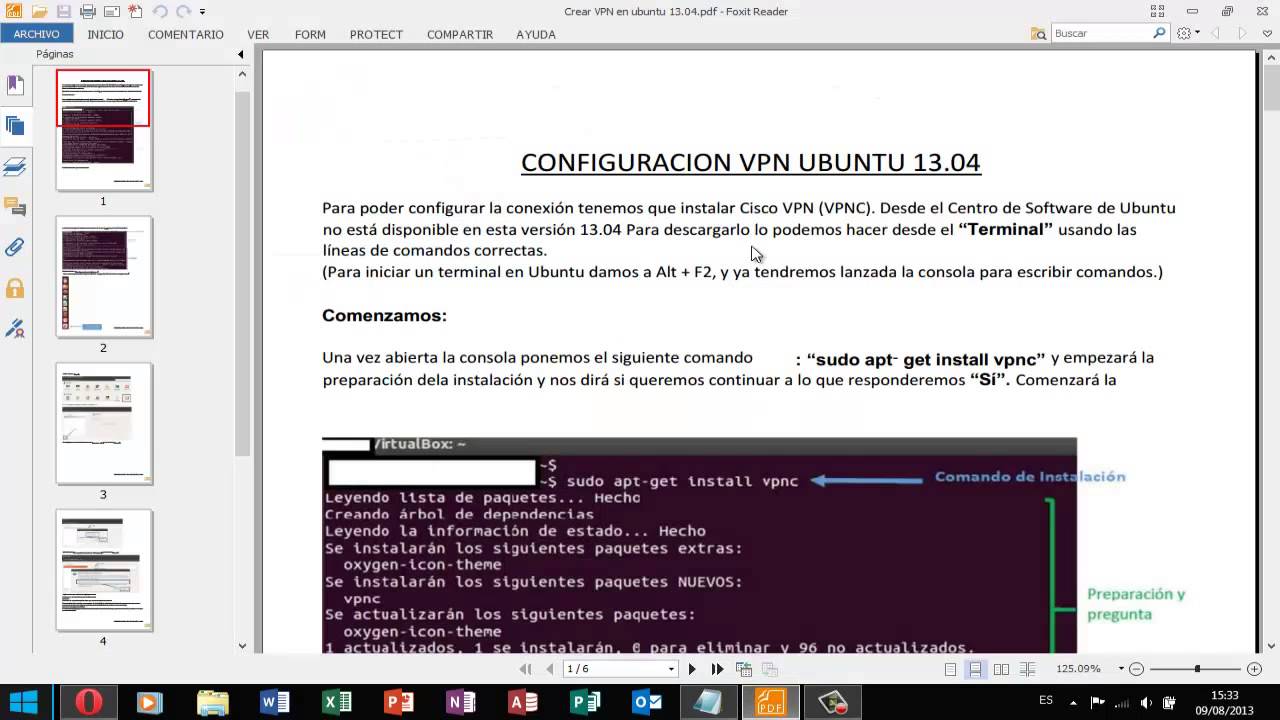Open the Security lock panel icon
The width and height of the screenshot is (1280, 720).
[15, 288]
